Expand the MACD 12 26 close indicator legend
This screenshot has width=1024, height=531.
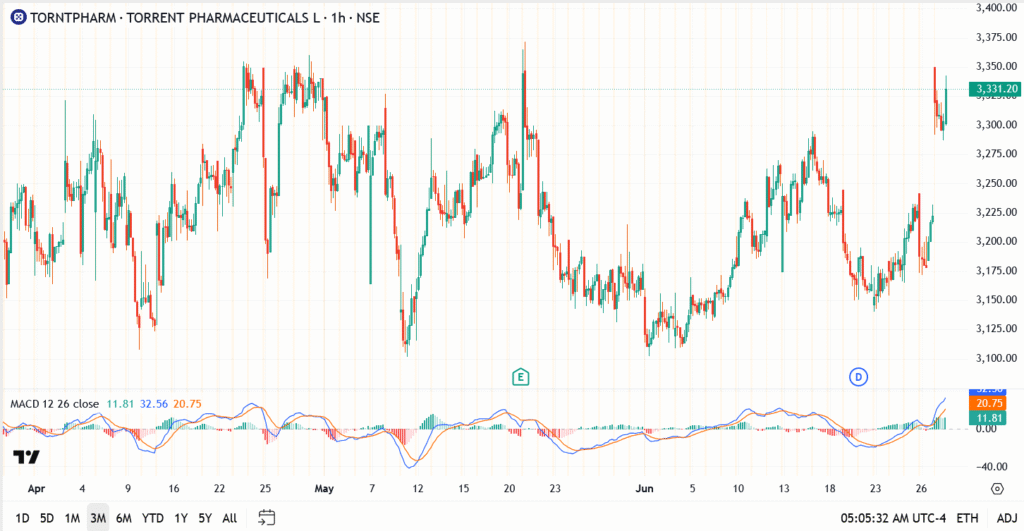point(54,404)
